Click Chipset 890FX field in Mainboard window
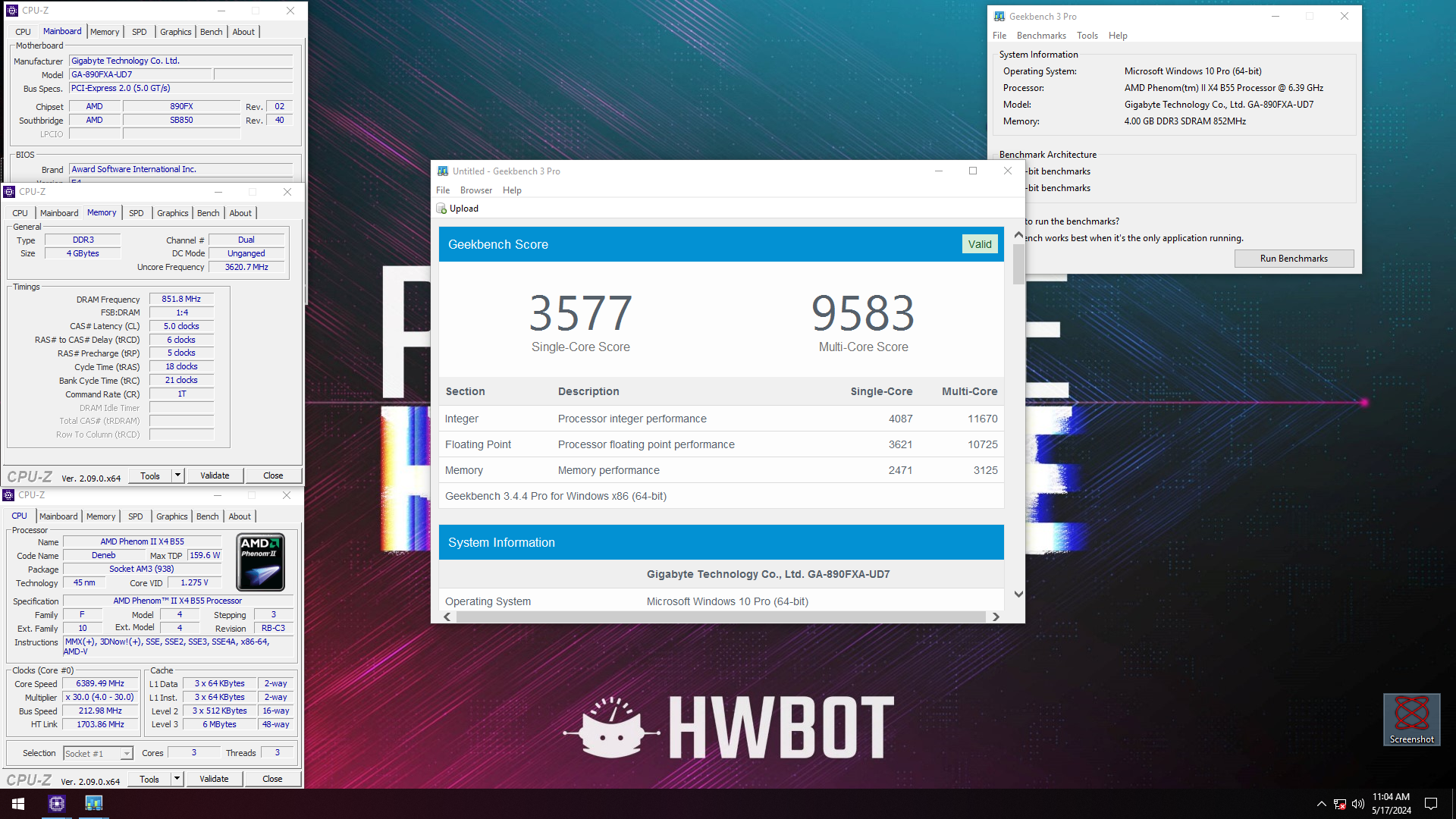Screen dimensions: 1456x819 pos(181,106)
